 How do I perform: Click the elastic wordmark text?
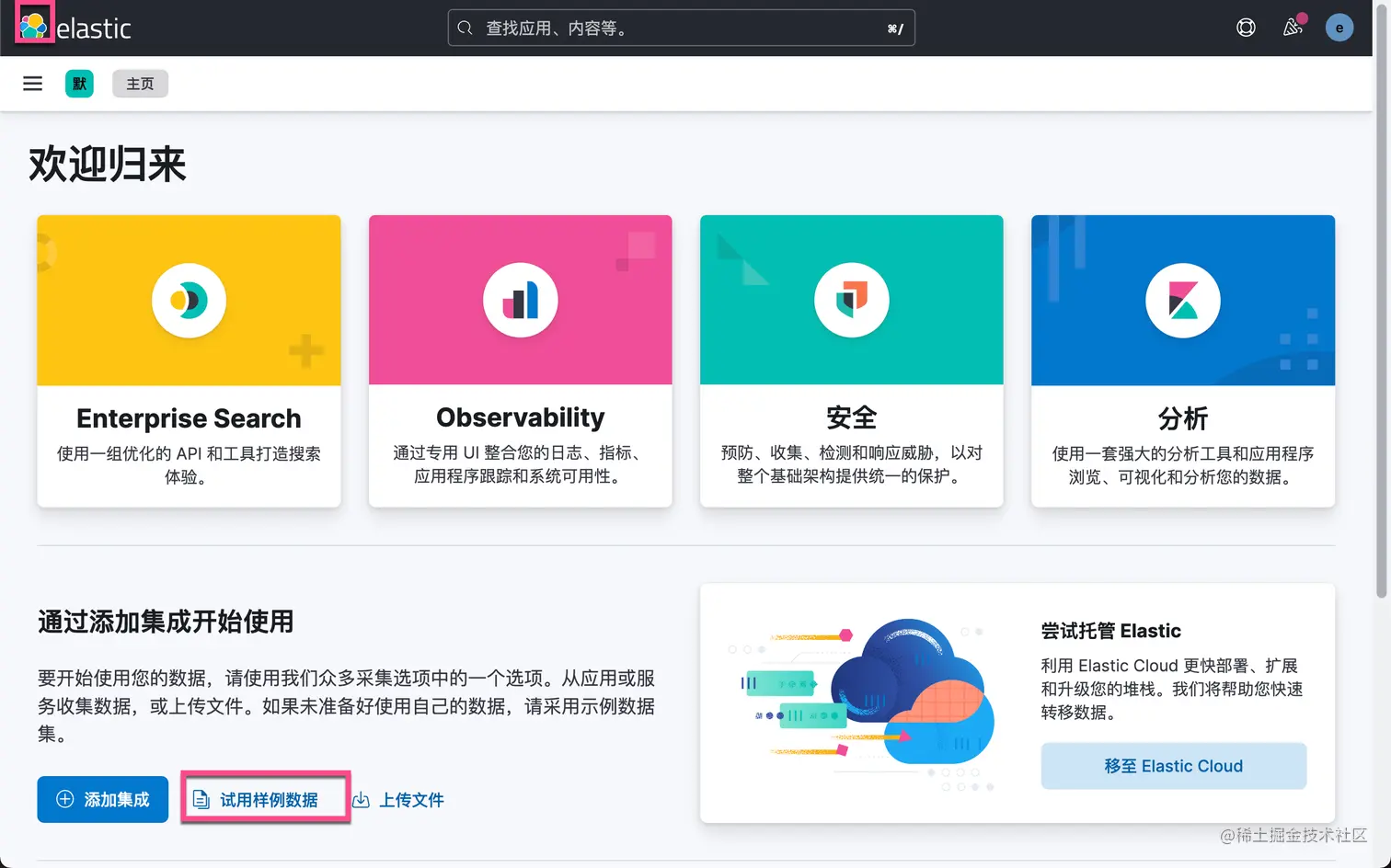(x=94, y=29)
